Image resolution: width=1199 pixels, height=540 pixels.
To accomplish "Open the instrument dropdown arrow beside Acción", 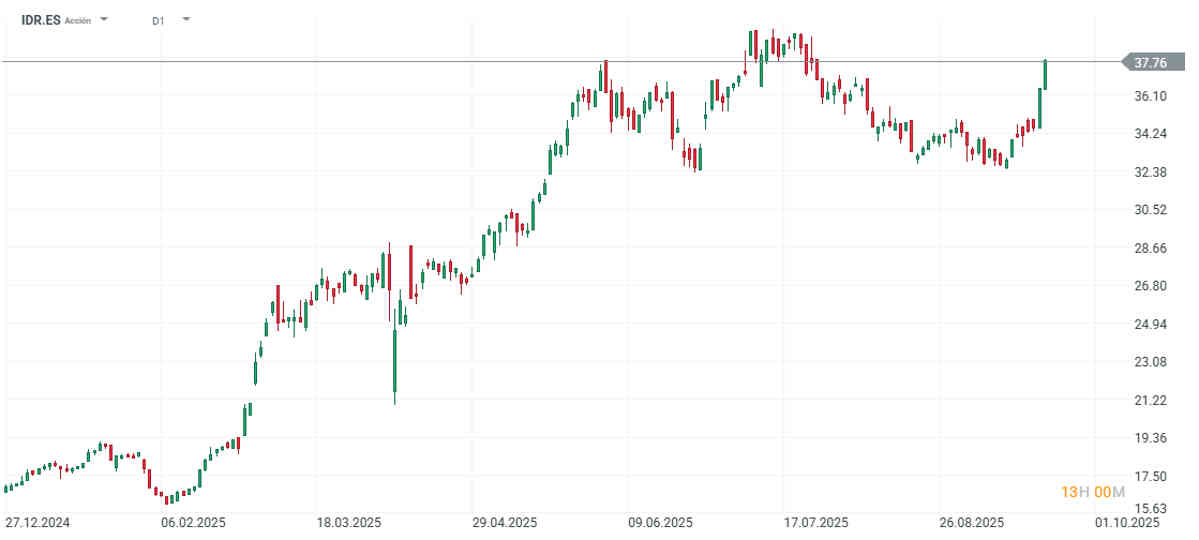I will click(104, 19).
